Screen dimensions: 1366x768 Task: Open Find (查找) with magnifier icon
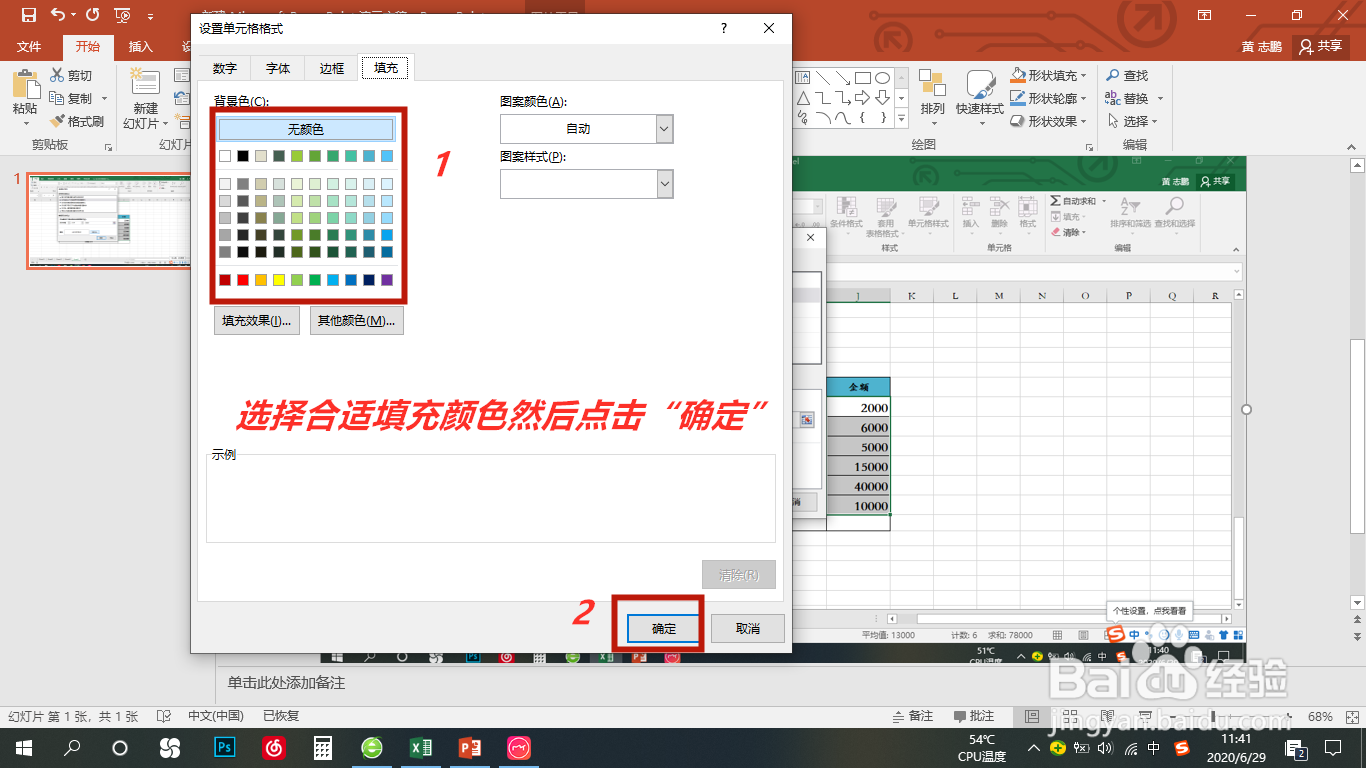pos(1113,76)
